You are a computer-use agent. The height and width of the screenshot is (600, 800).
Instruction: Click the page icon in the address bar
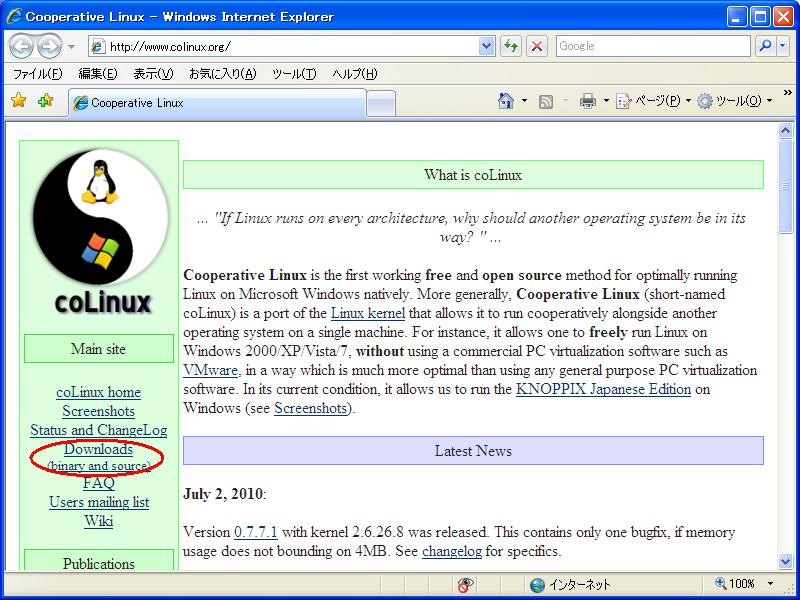[98, 46]
